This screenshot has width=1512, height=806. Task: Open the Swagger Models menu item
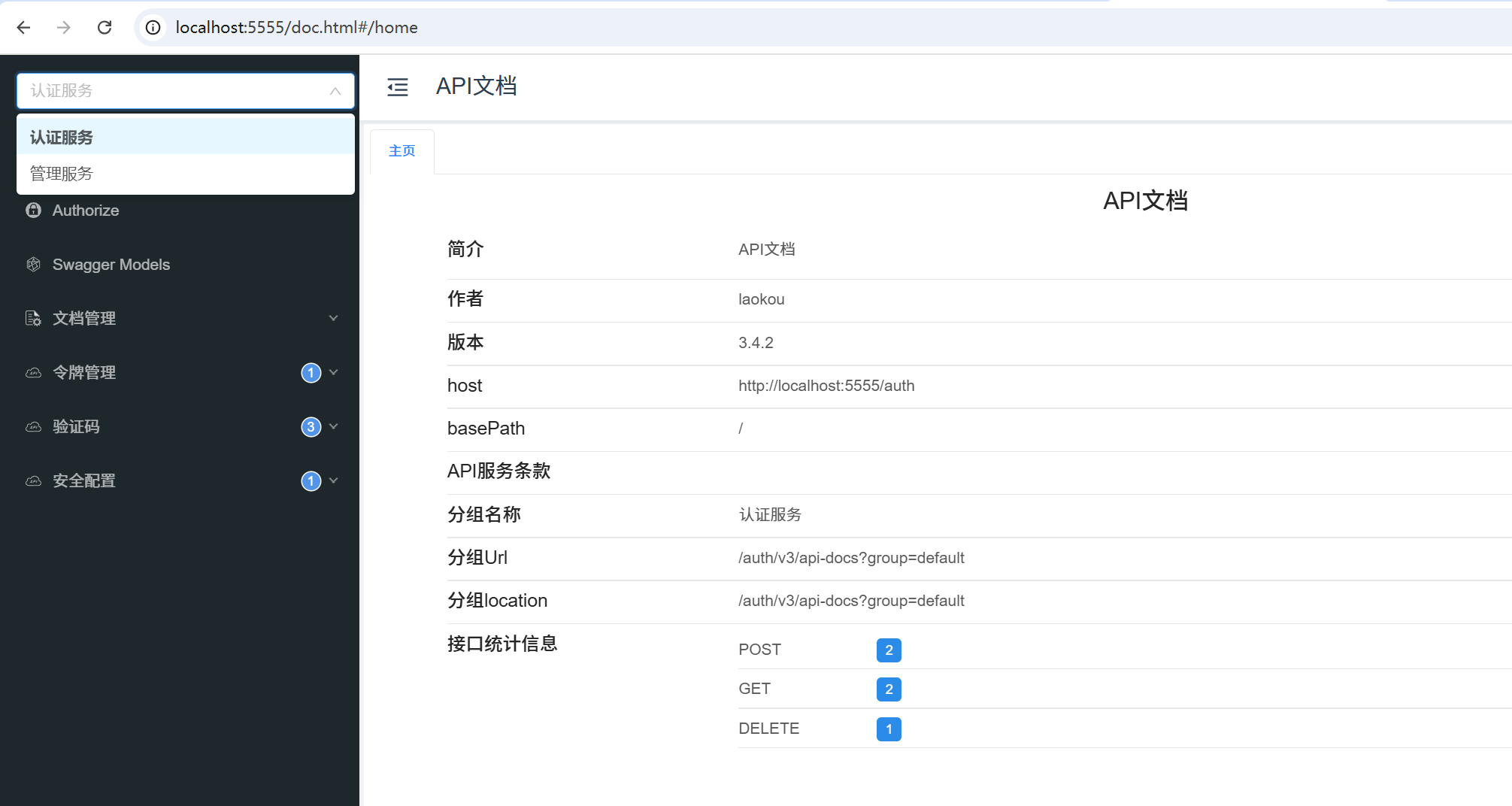[111, 265]
